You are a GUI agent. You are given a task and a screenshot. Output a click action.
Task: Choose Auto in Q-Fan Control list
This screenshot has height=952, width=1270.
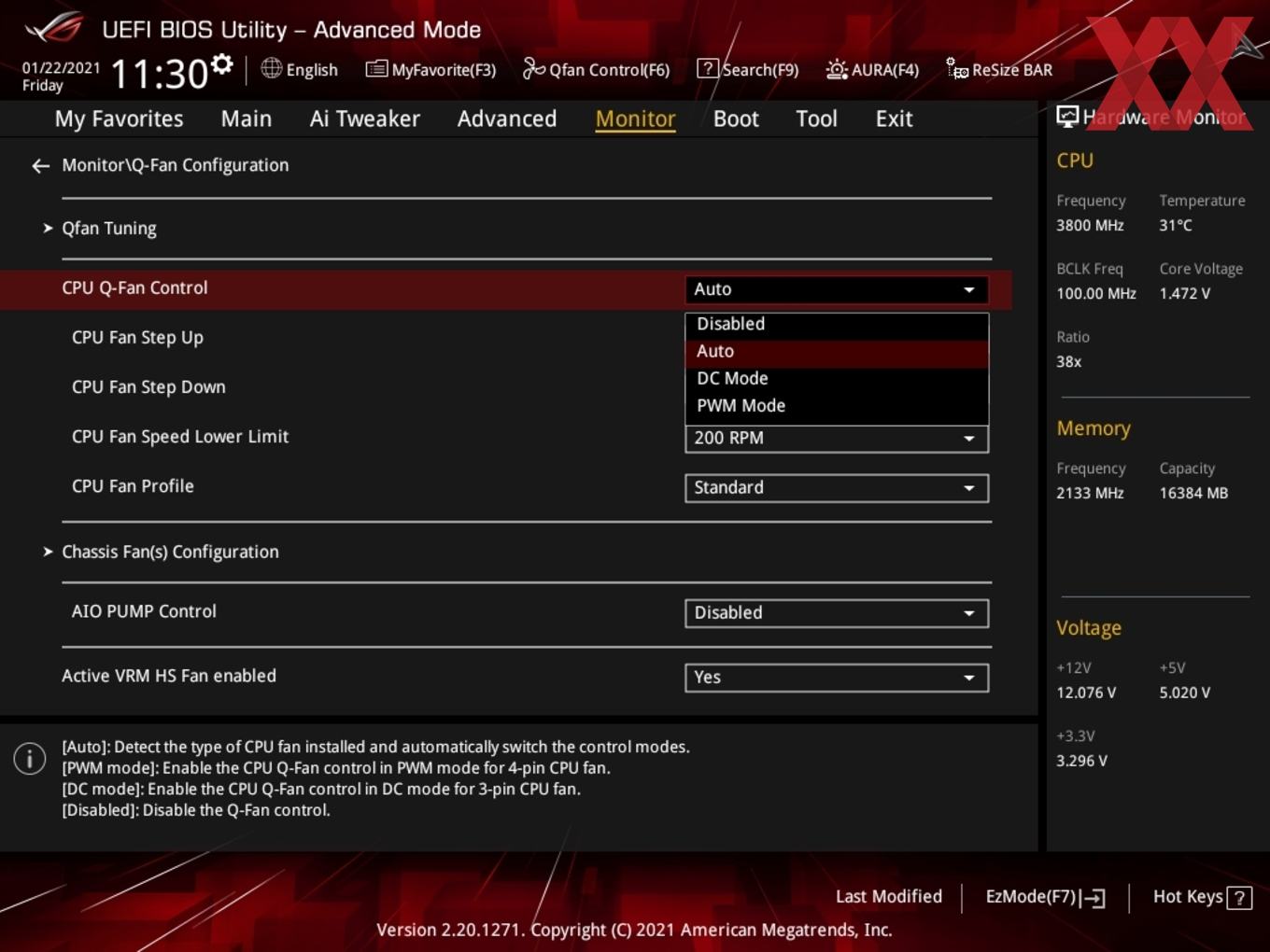[x=837, y=351]
